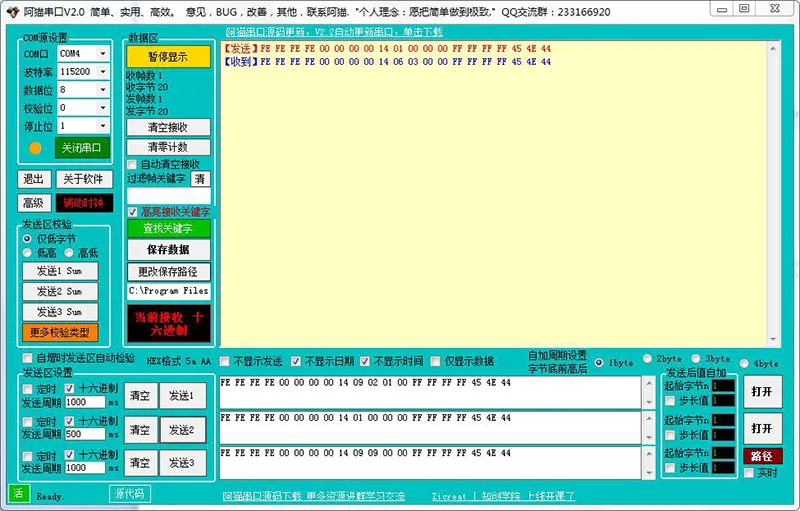Click the green 活 status button
The width and height of the screenshot is (800, 511).
(x=19, y=493)
